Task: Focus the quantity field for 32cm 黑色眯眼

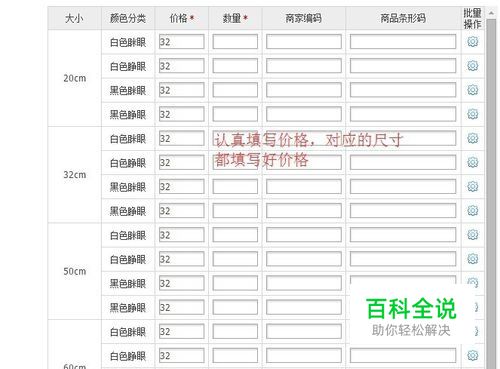Action: [235, 187]
